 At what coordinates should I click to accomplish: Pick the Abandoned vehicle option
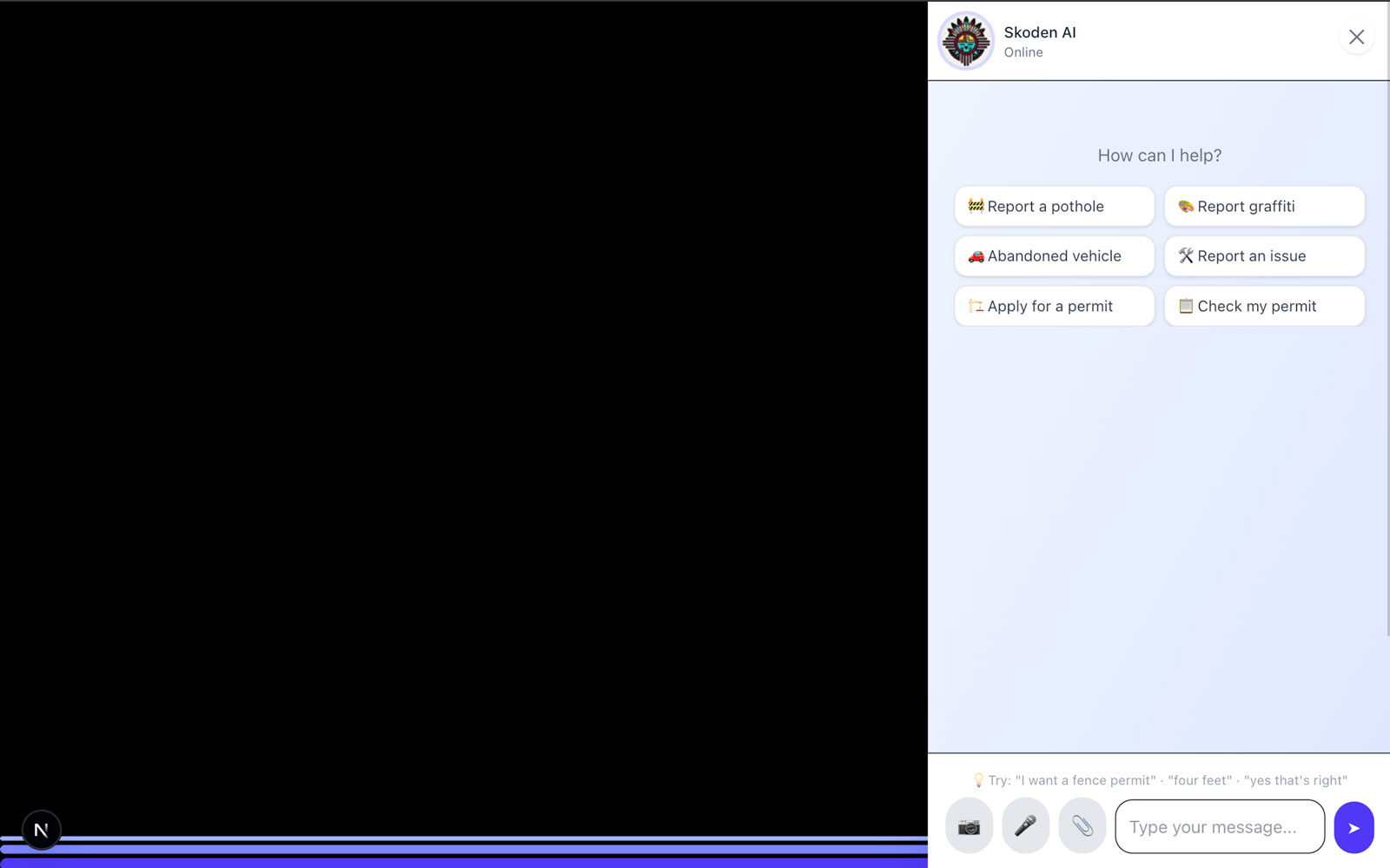(1055, 256)
